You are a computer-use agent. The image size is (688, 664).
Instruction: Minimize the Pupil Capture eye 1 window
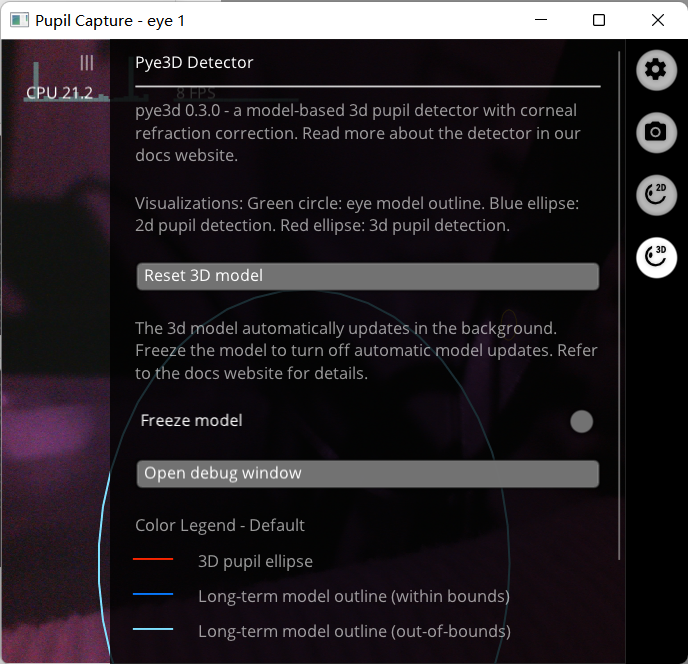[541, 20]
